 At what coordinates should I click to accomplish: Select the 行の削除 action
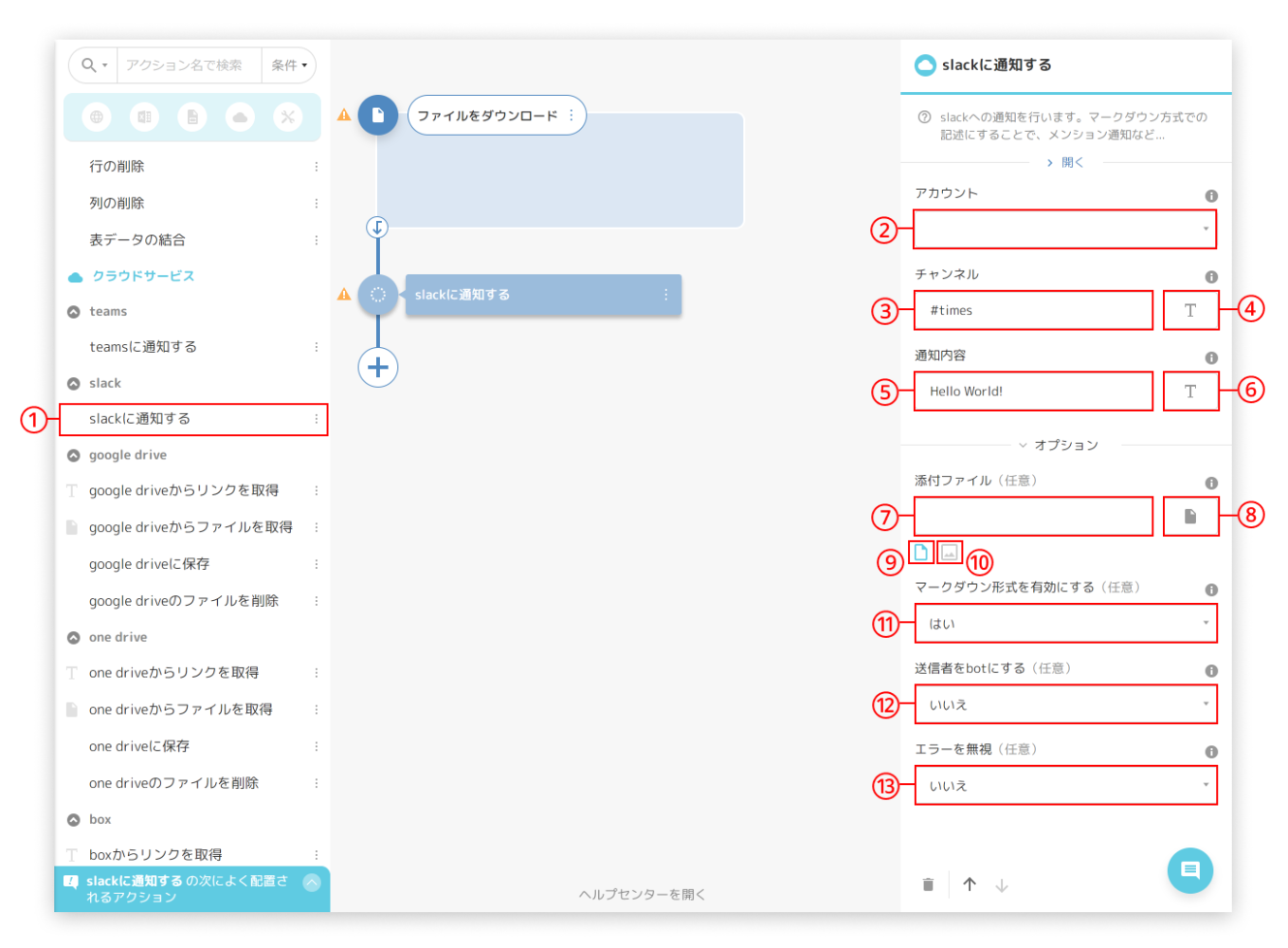(193, 166)
